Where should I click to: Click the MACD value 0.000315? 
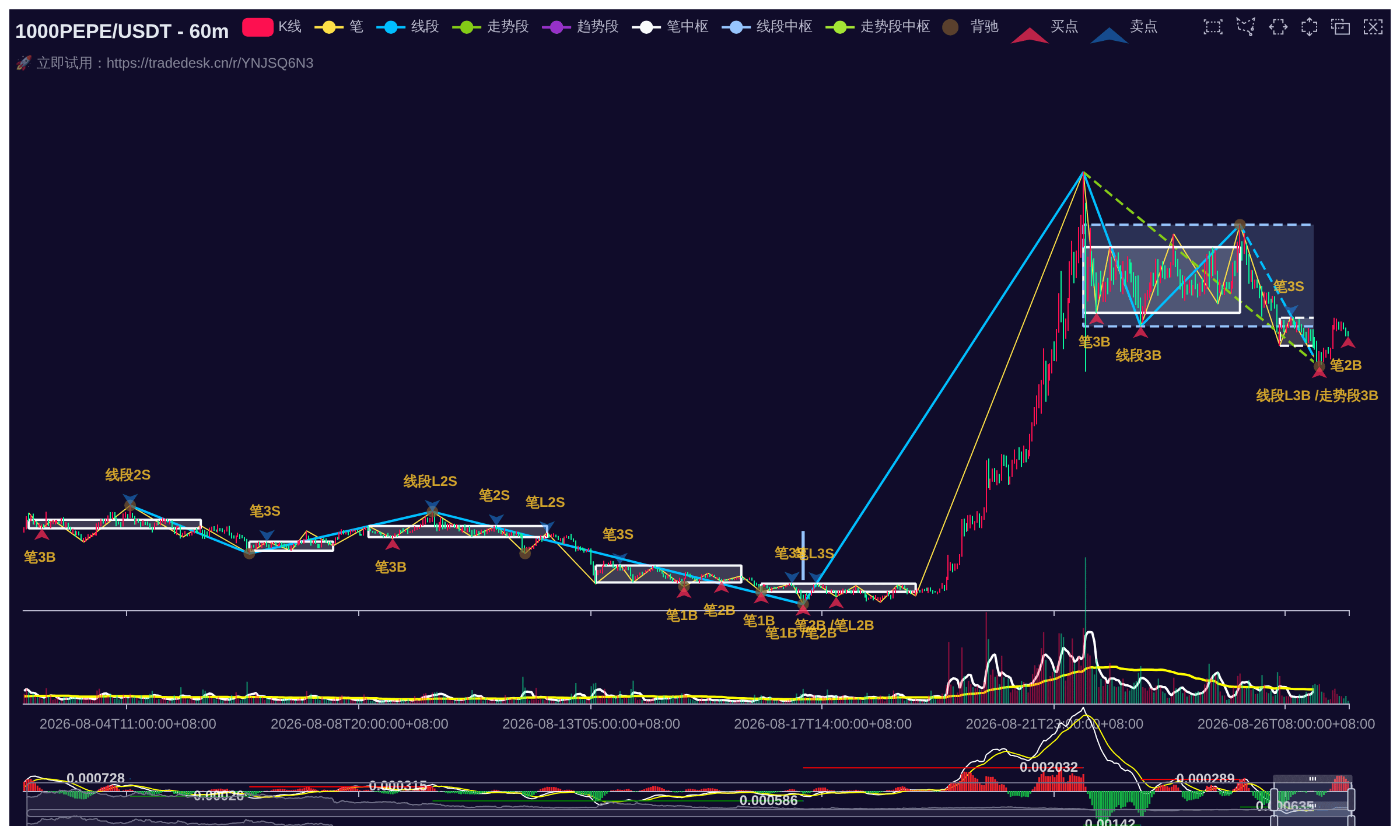398,786
